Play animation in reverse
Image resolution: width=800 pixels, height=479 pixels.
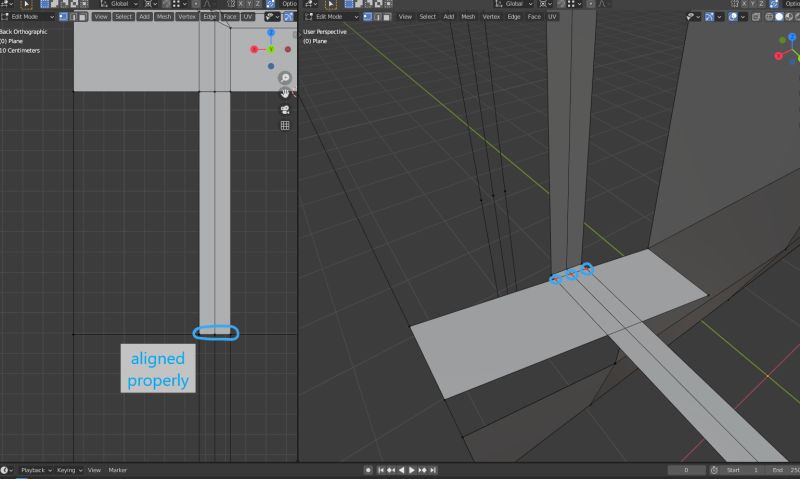tap(402, 470)
